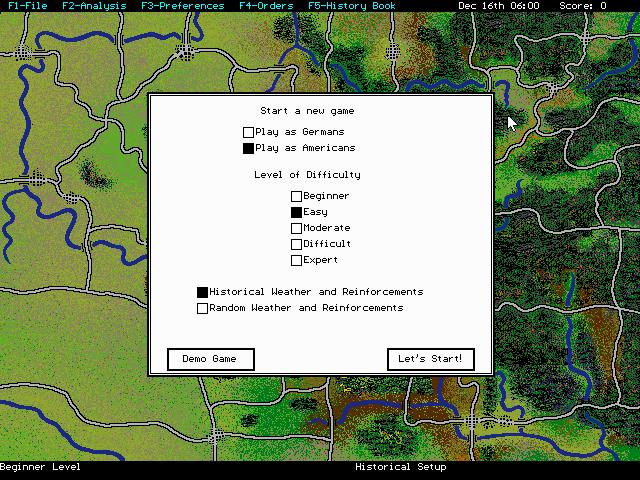Open the F1-File menu

click(x=27, y=6)
